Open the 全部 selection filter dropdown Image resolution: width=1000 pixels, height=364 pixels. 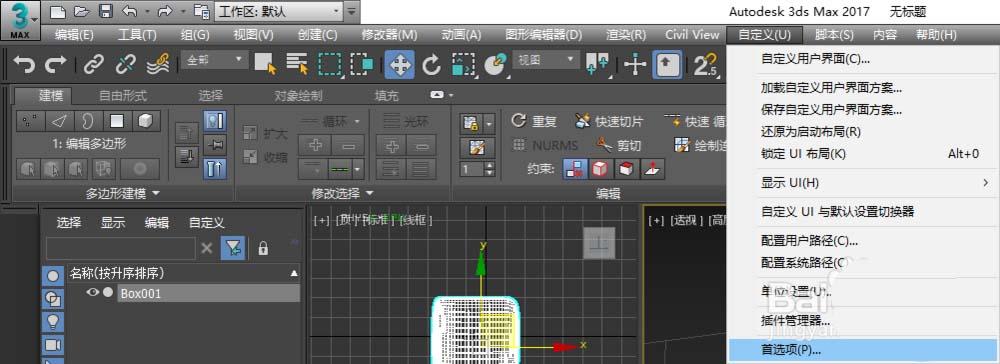[214, 61]
